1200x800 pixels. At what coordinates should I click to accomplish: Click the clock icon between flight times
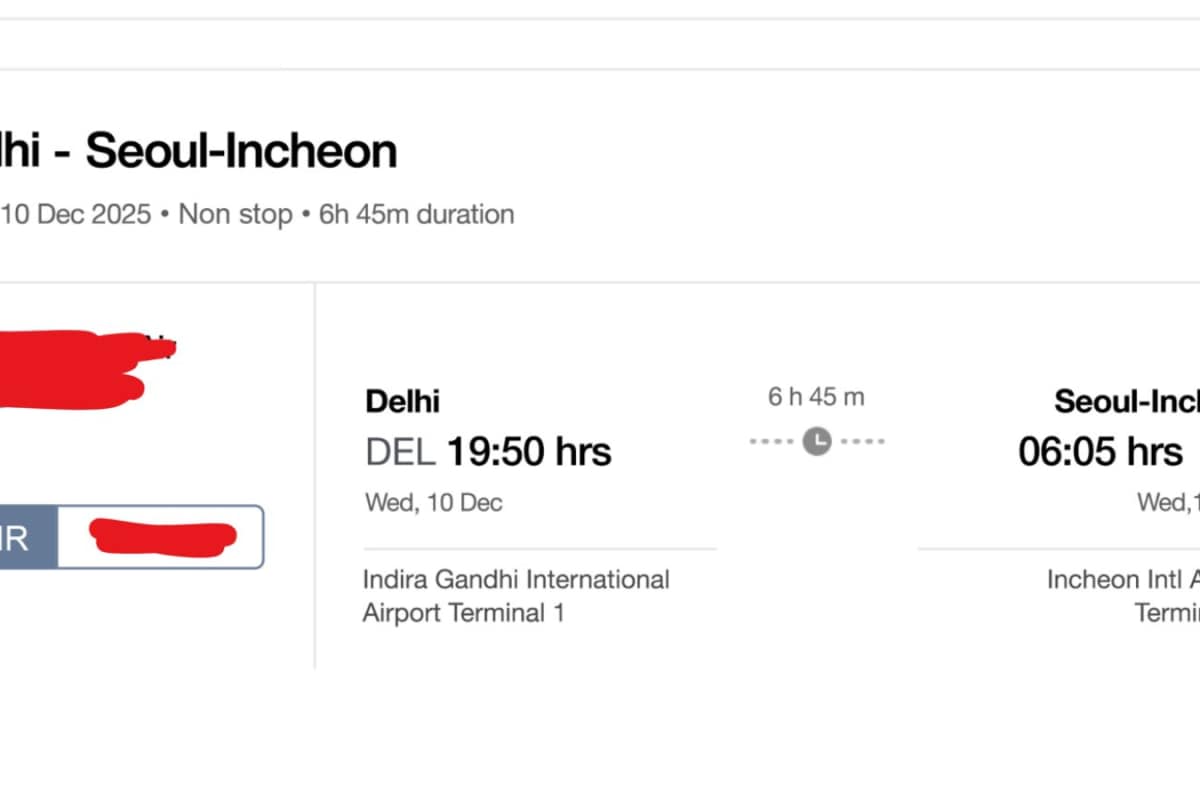point(817,440)
